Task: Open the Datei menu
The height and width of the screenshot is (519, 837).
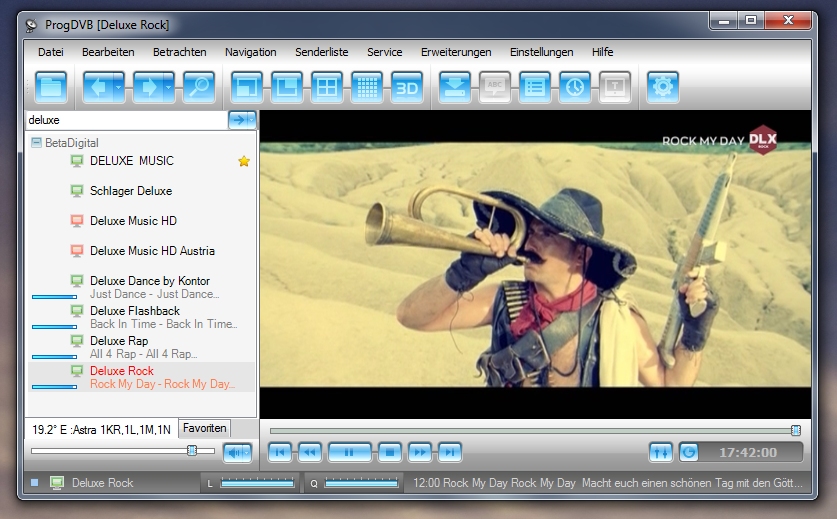Action: coord(51,52)
